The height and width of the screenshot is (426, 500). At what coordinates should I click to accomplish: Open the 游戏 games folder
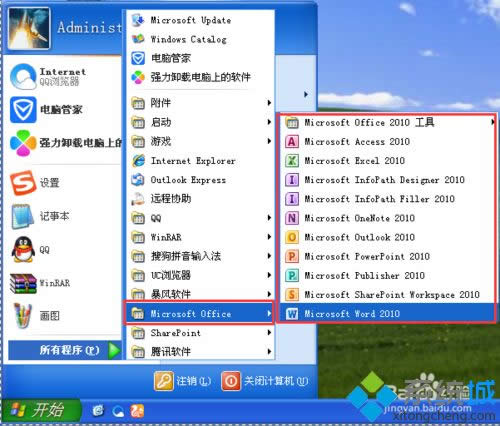(x=200, y=142)
